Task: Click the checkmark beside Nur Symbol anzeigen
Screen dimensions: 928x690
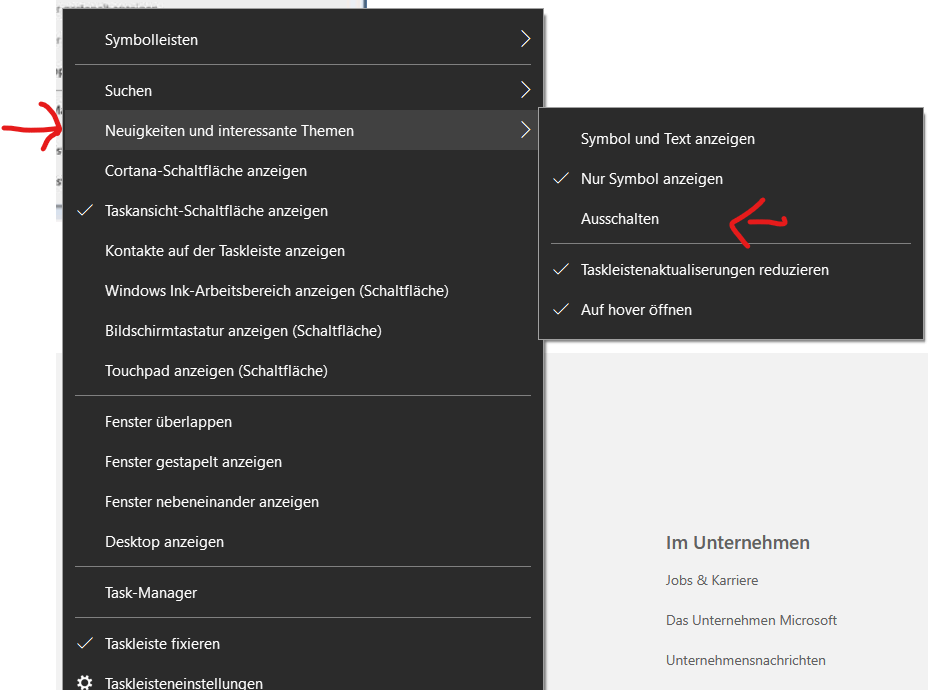Action: coord(560,178)
